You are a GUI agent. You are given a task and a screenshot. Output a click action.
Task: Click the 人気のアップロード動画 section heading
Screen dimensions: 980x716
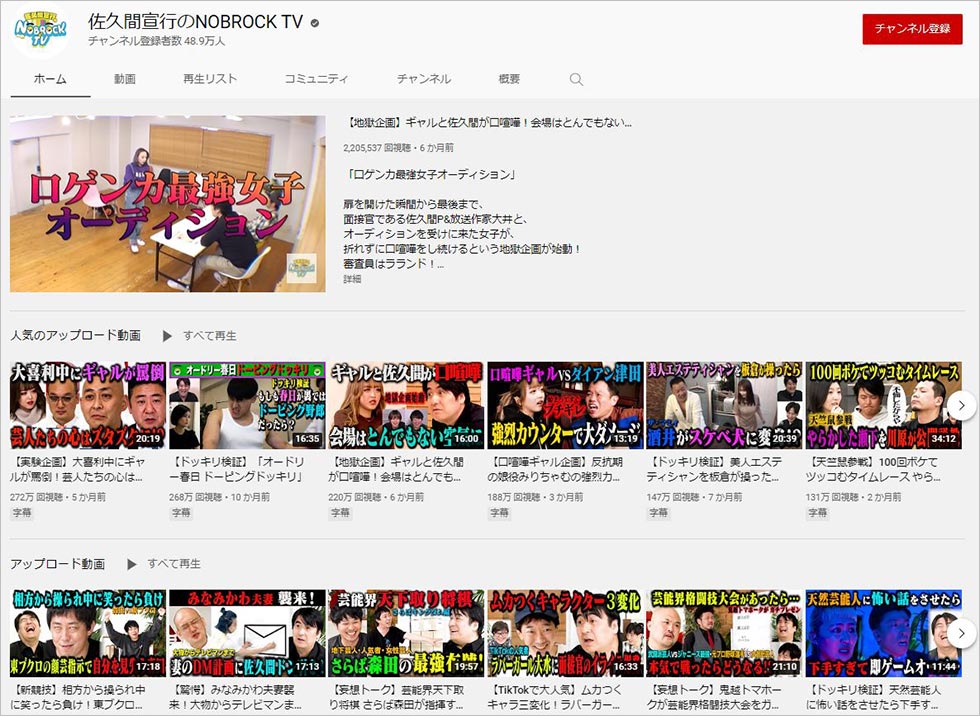(76, 336)
